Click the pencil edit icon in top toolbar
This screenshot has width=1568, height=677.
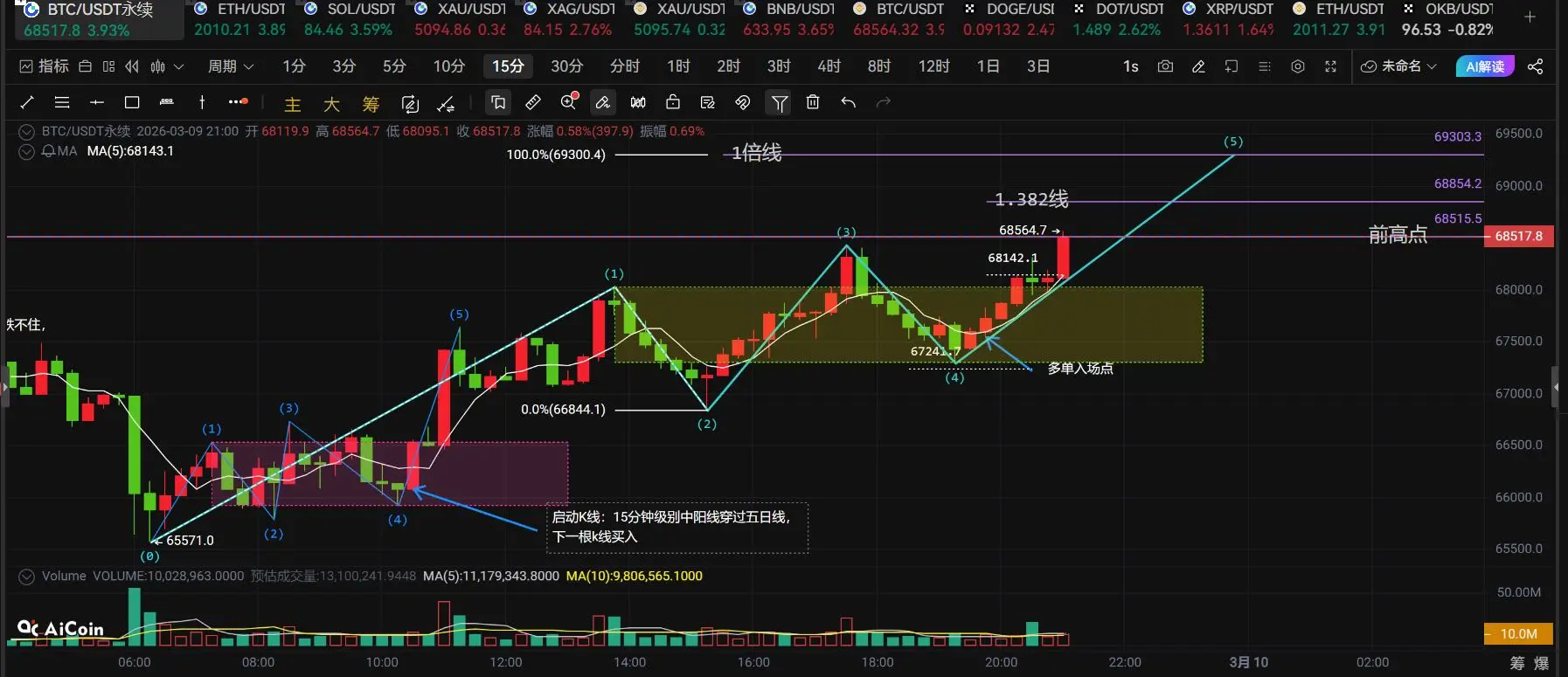coord(1198,66)
